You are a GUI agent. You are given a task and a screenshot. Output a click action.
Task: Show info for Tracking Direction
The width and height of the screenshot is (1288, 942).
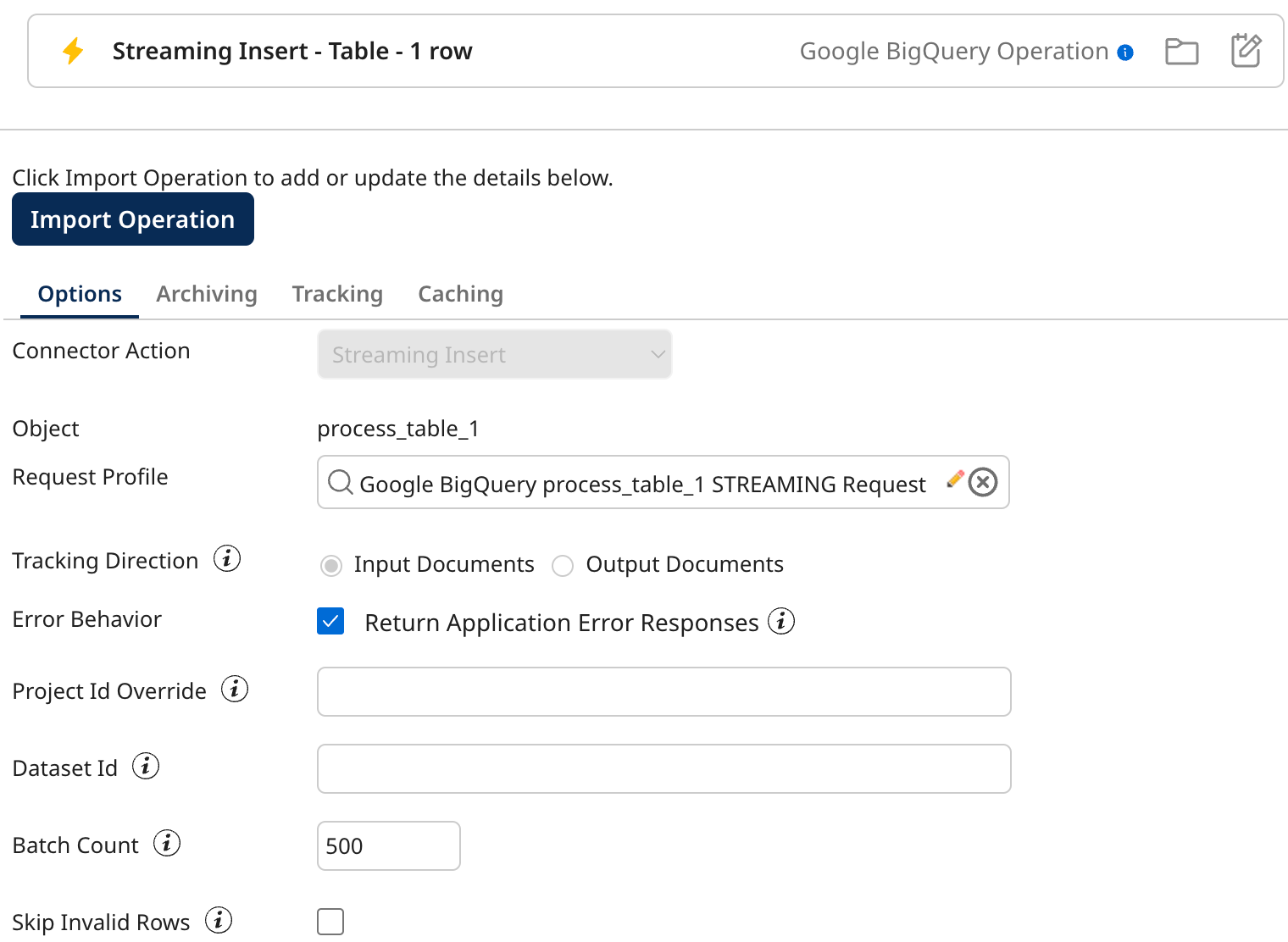pos(227,559)
